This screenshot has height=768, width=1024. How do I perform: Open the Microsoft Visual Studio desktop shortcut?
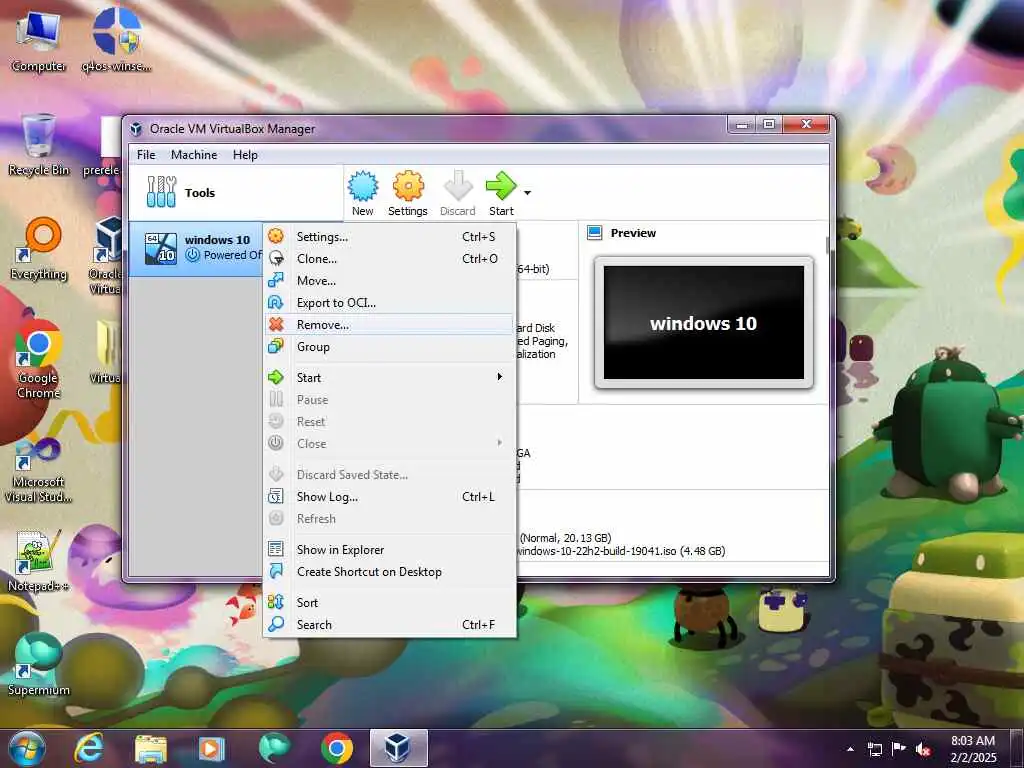click(x=39, y=471)
